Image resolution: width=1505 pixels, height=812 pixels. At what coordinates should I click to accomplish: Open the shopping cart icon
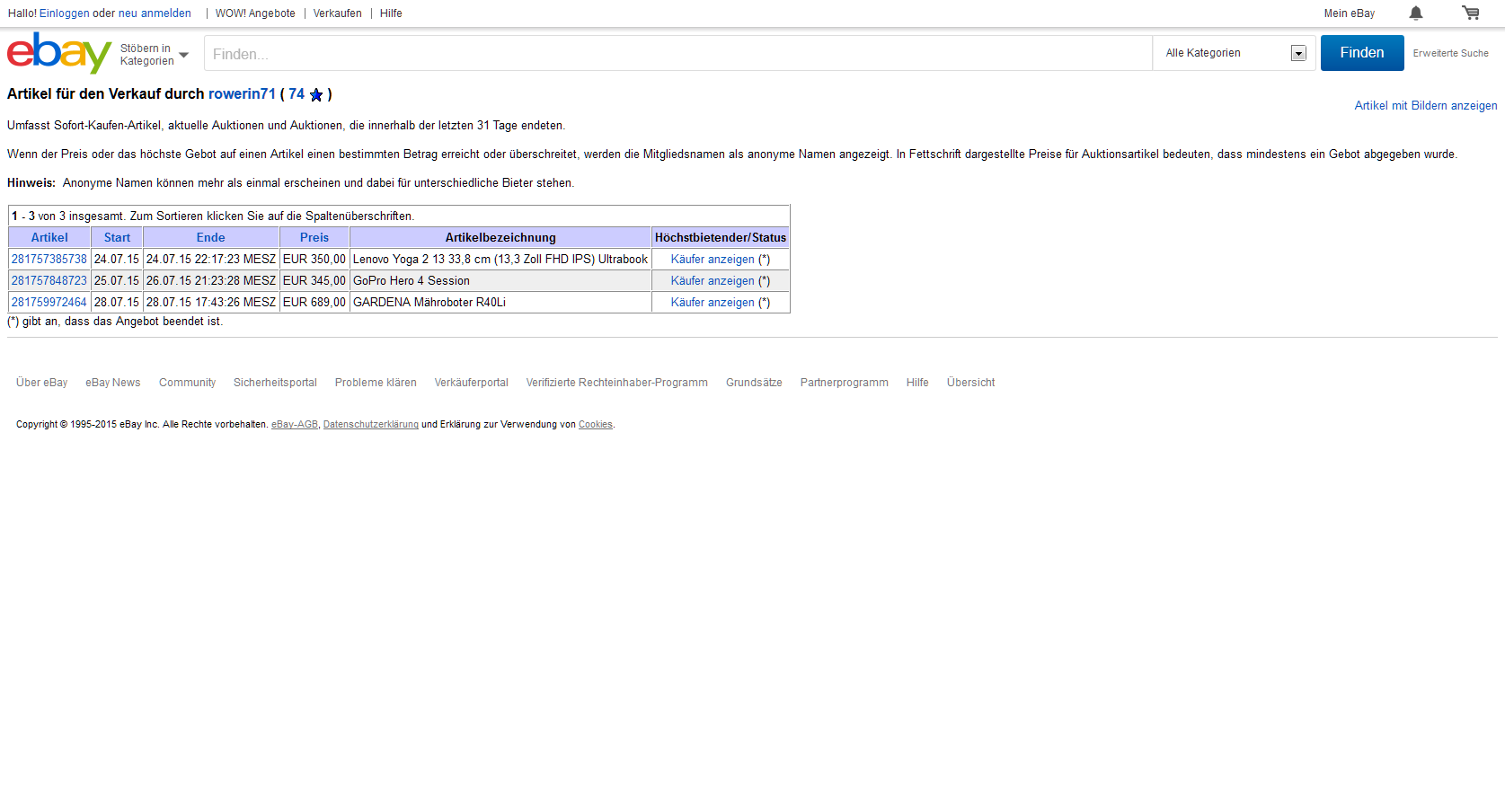(x=1471, y=13)
